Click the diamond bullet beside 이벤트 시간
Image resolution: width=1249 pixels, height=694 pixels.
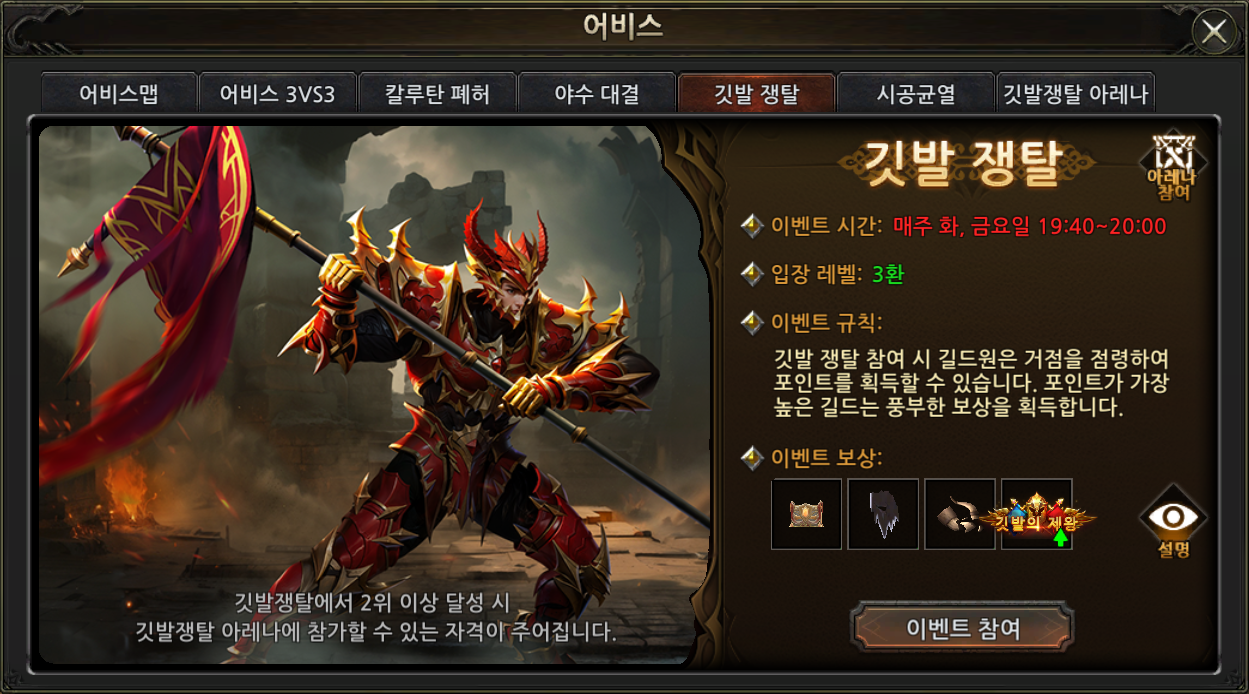[752, 225]
